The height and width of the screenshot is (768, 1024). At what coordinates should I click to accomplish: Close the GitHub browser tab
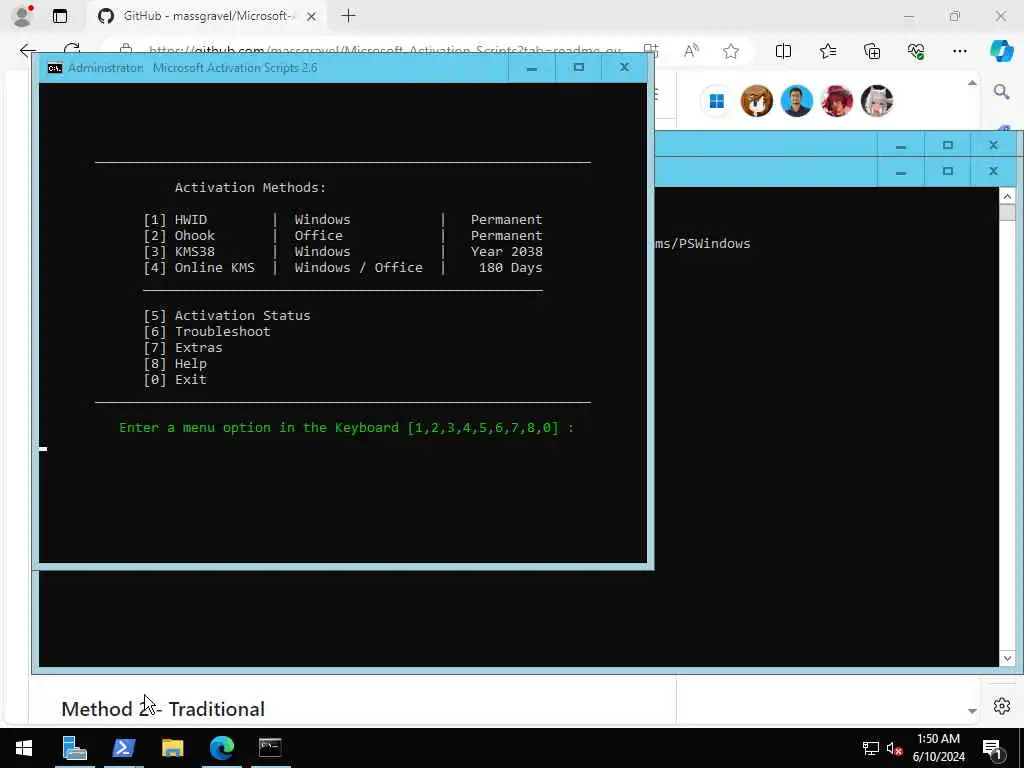pyautogui.click(x=312, y=16)
